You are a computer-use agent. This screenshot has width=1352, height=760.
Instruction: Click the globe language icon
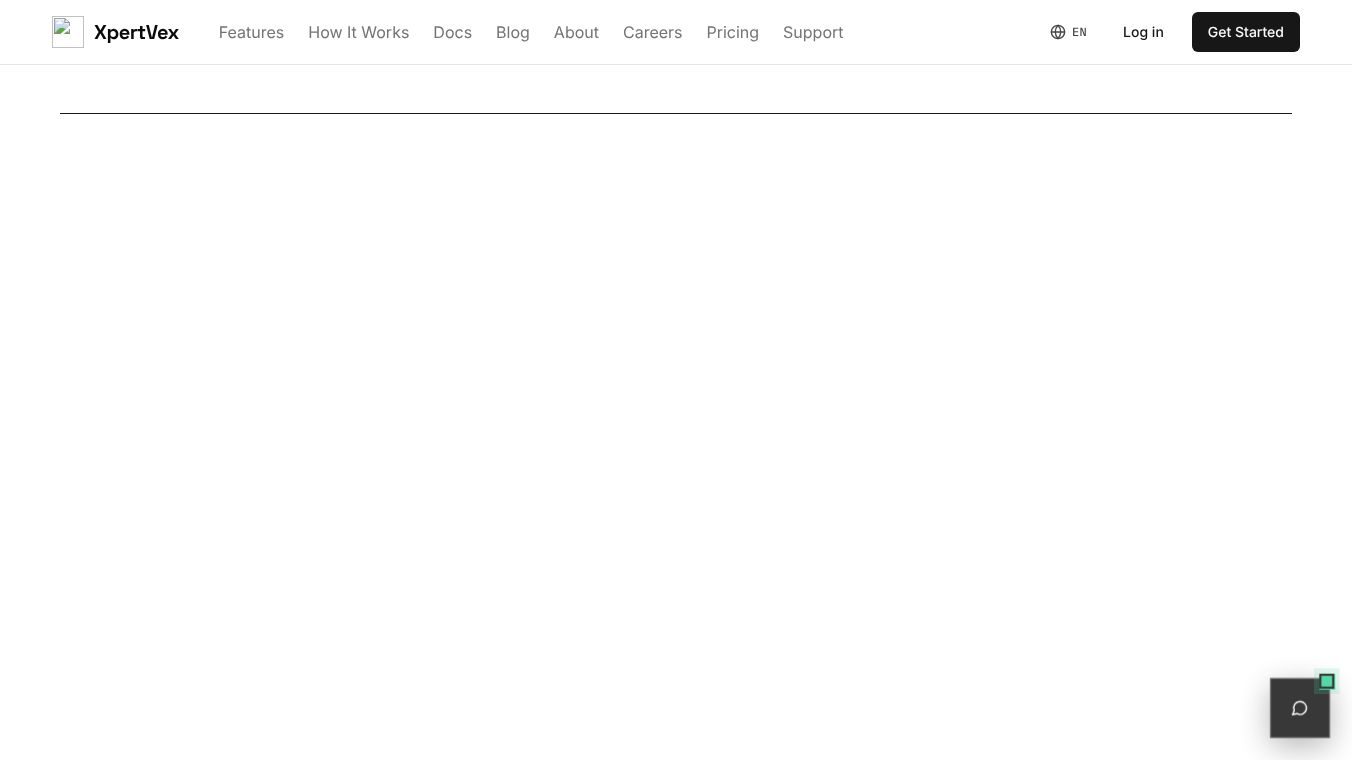(x=1058, y=32)
